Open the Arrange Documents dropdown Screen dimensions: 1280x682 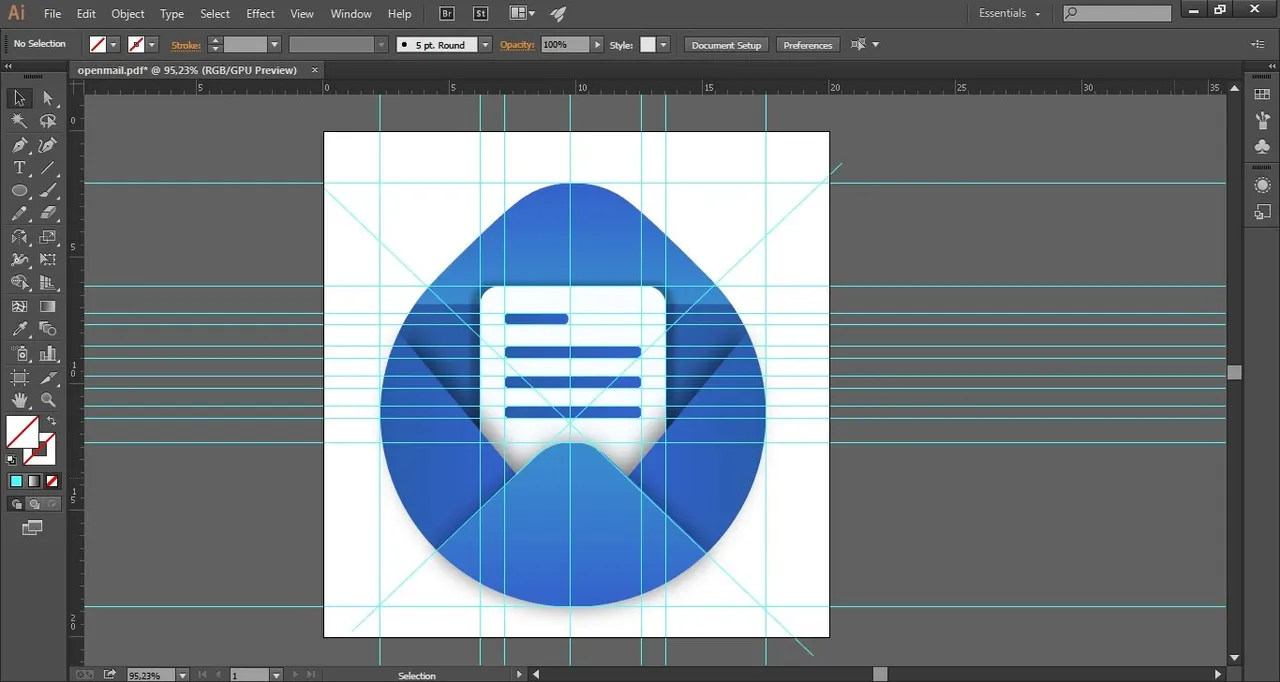(521, 14)
